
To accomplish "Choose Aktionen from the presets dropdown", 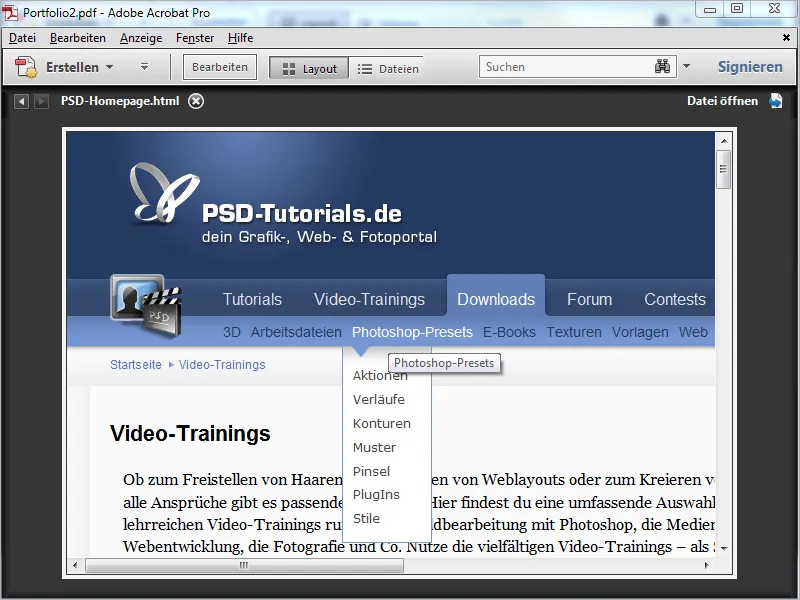I will coord(380,376).
